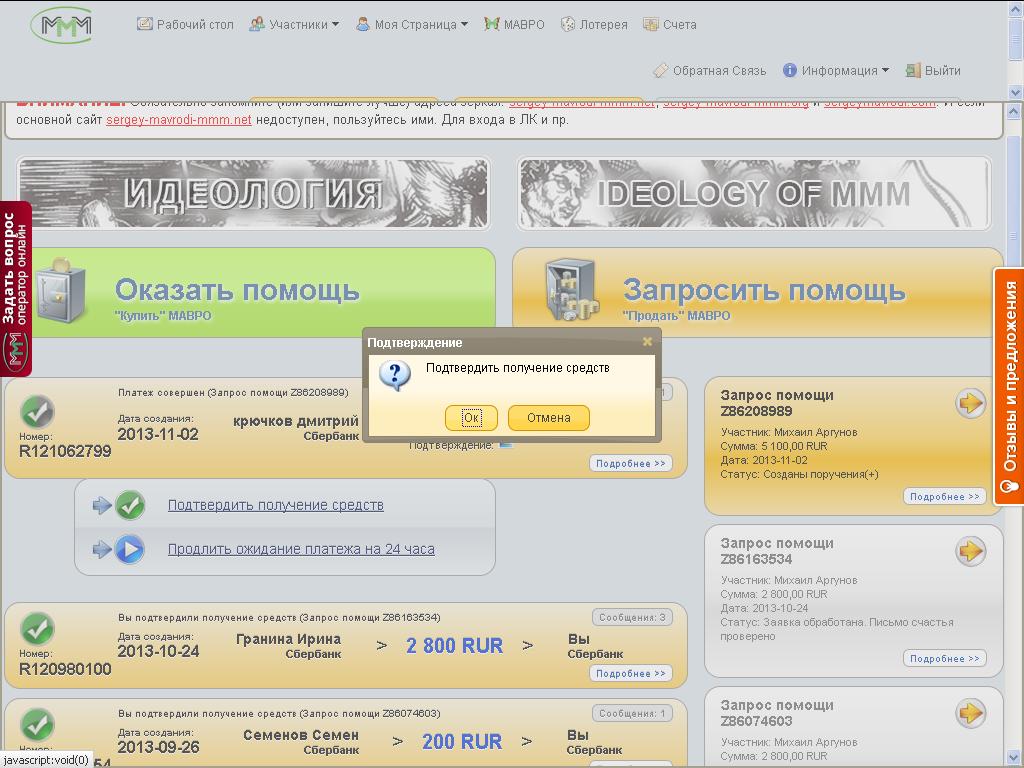This screenshot has height=768, width=1024.
Task: Expand the Моя Страница dropdown menu
Action: coord(412,24)
